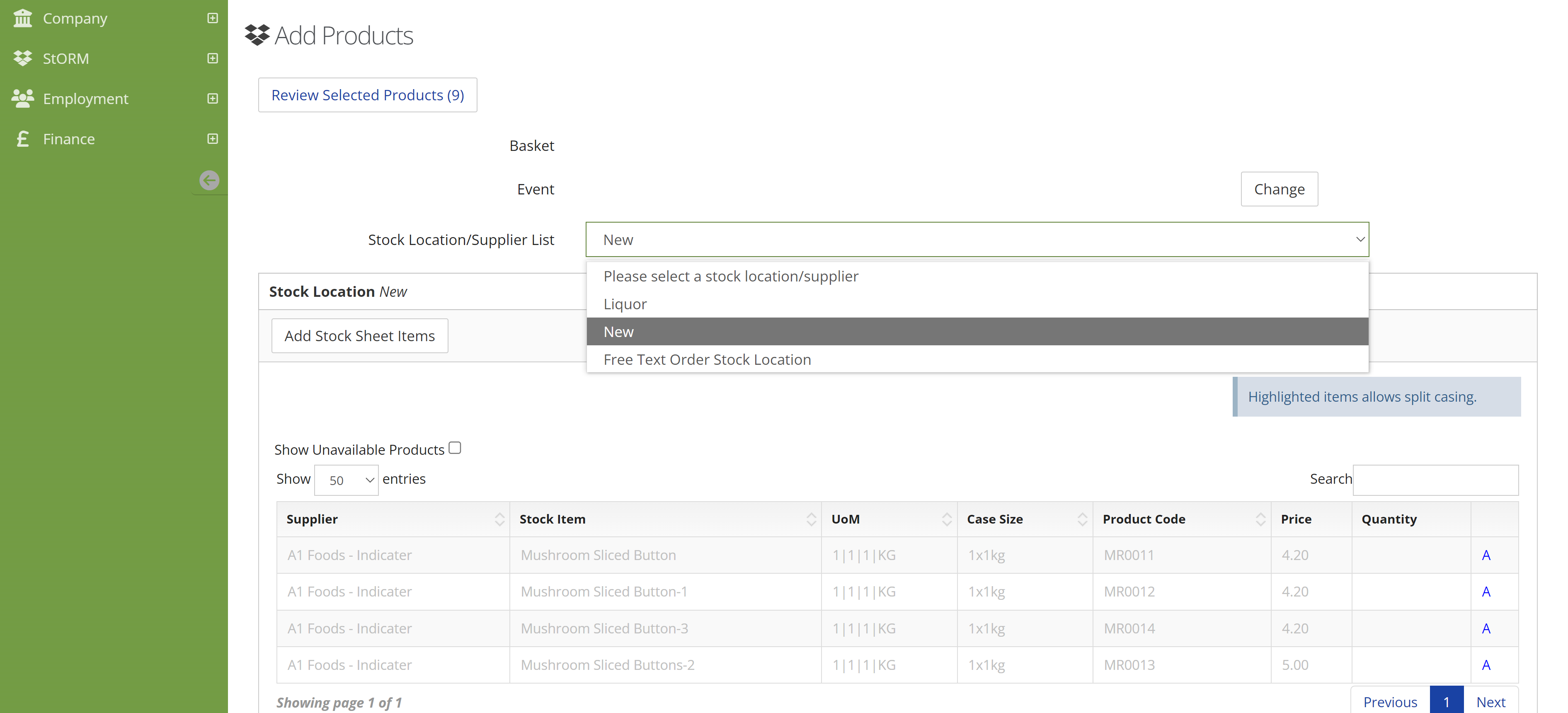
Task: Click the A link for MR0012 row
Action: pos(1486,592)
